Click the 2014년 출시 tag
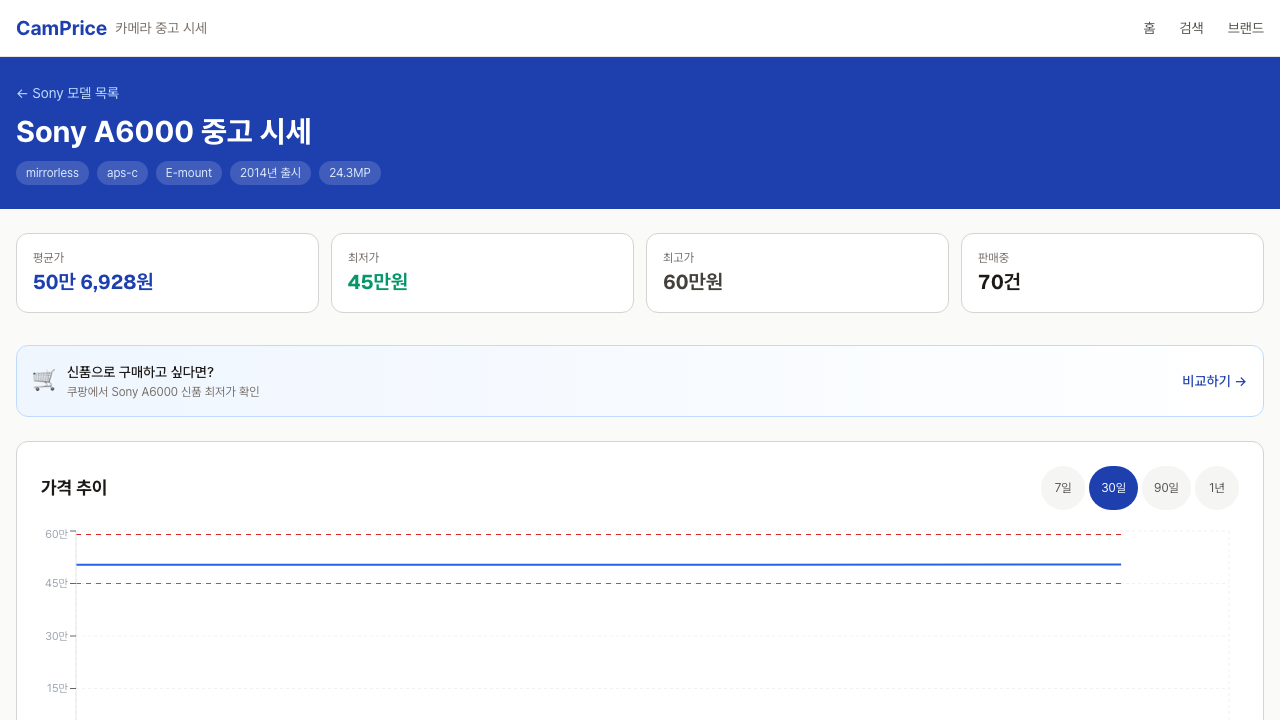Image resolution: width=1280 pixels, height=720 pixels. [270, 173]
